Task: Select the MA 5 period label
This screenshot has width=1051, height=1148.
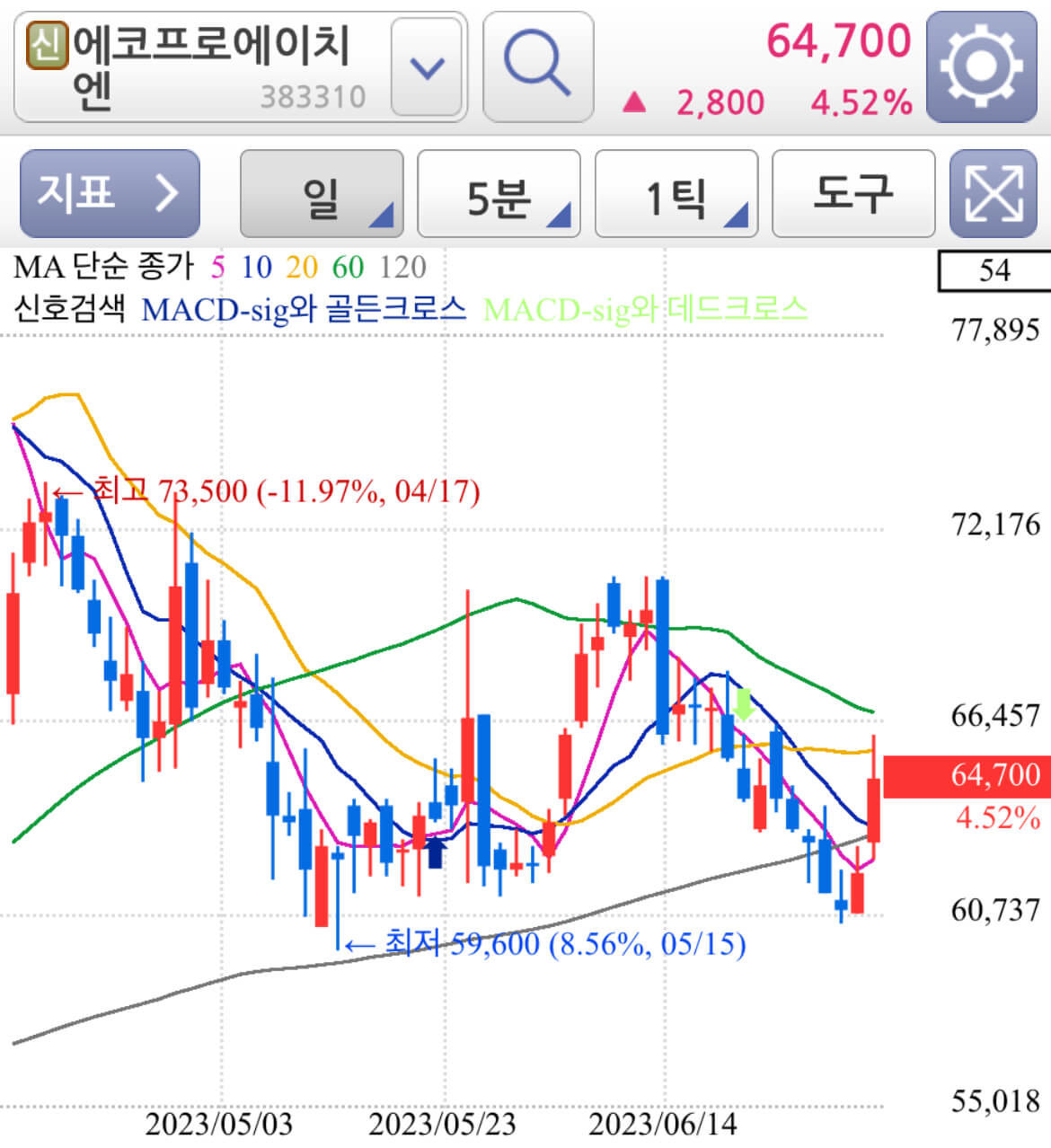Action: (x=218, y=267)
